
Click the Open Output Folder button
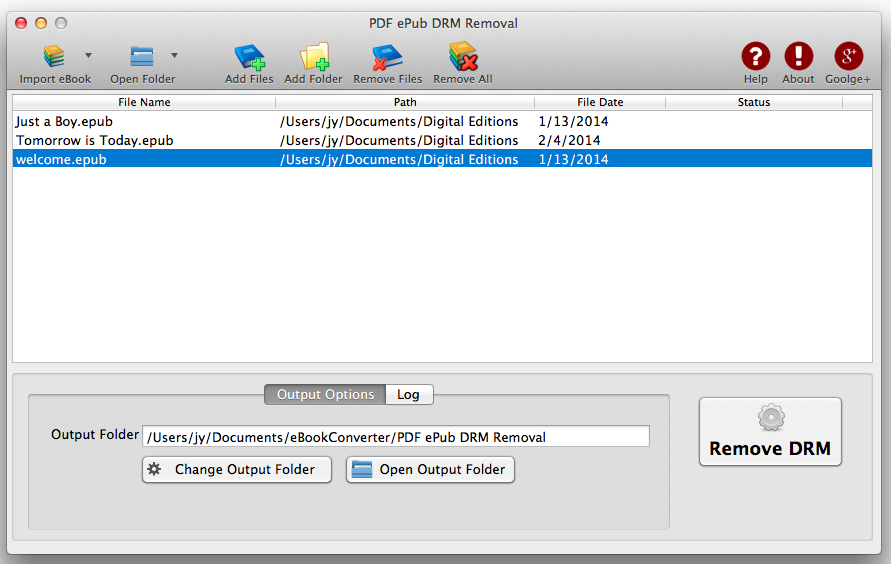tap(430, 470)
